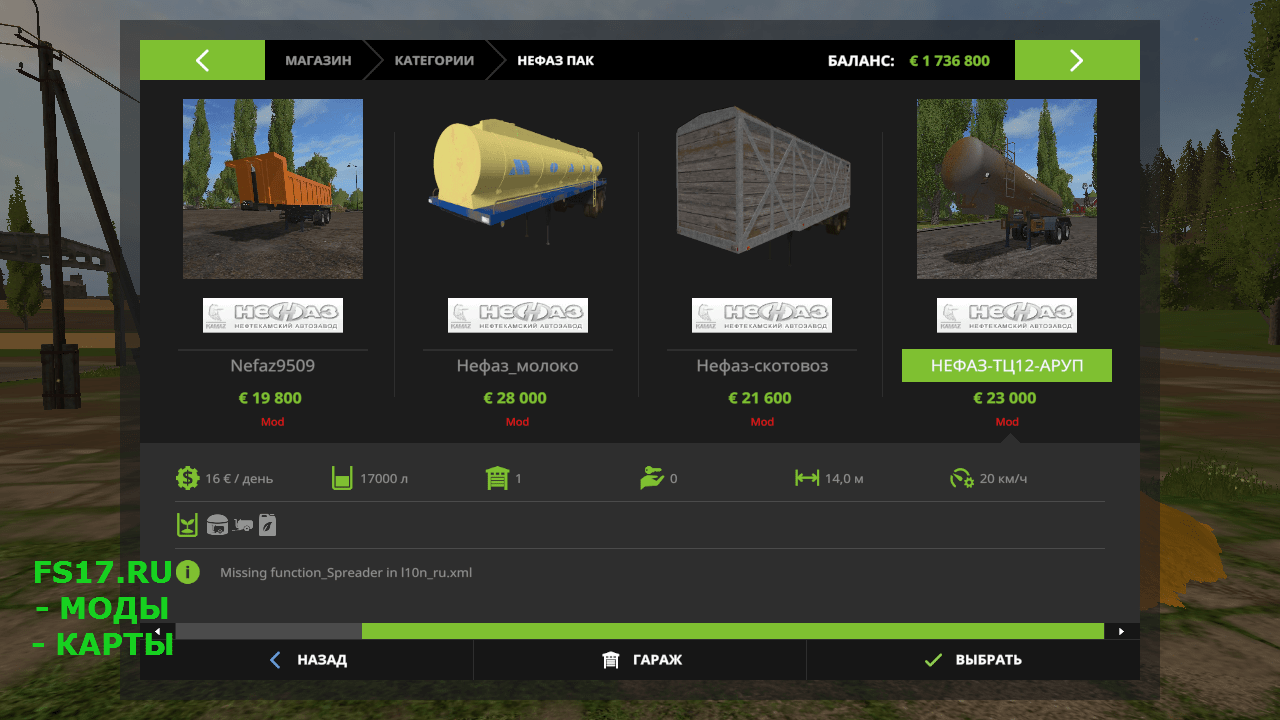The width and height of the screenshot is (1280, 720).
Task: Click the scrollbar left arrow
Action: coord(157,631)
